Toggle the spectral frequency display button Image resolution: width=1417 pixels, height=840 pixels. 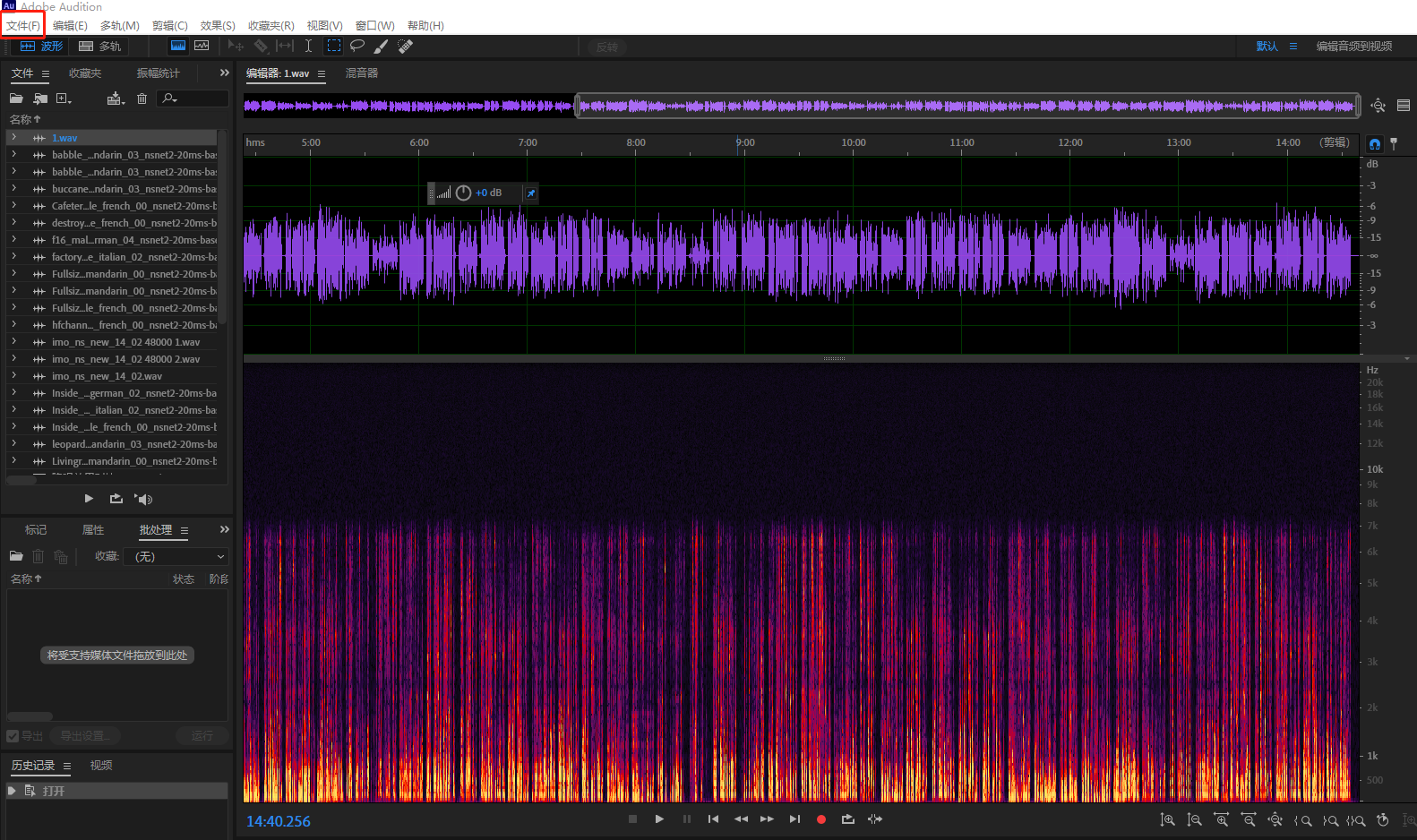178,46
